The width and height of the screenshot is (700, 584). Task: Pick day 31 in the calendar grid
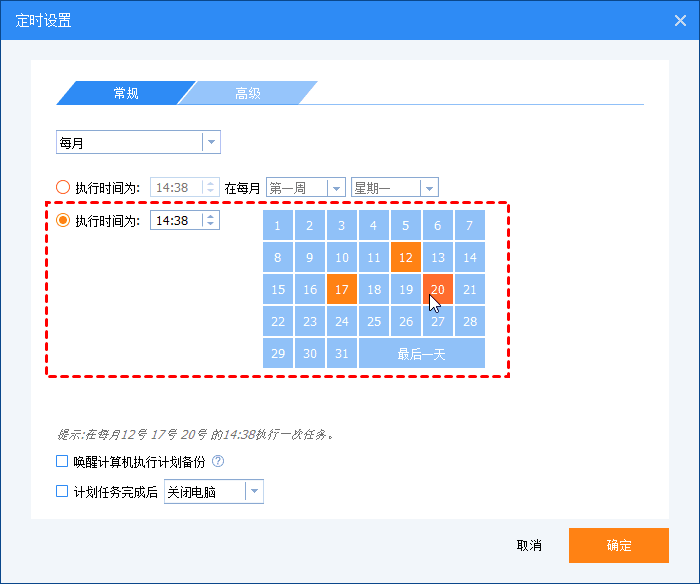(x=342, y=353)
